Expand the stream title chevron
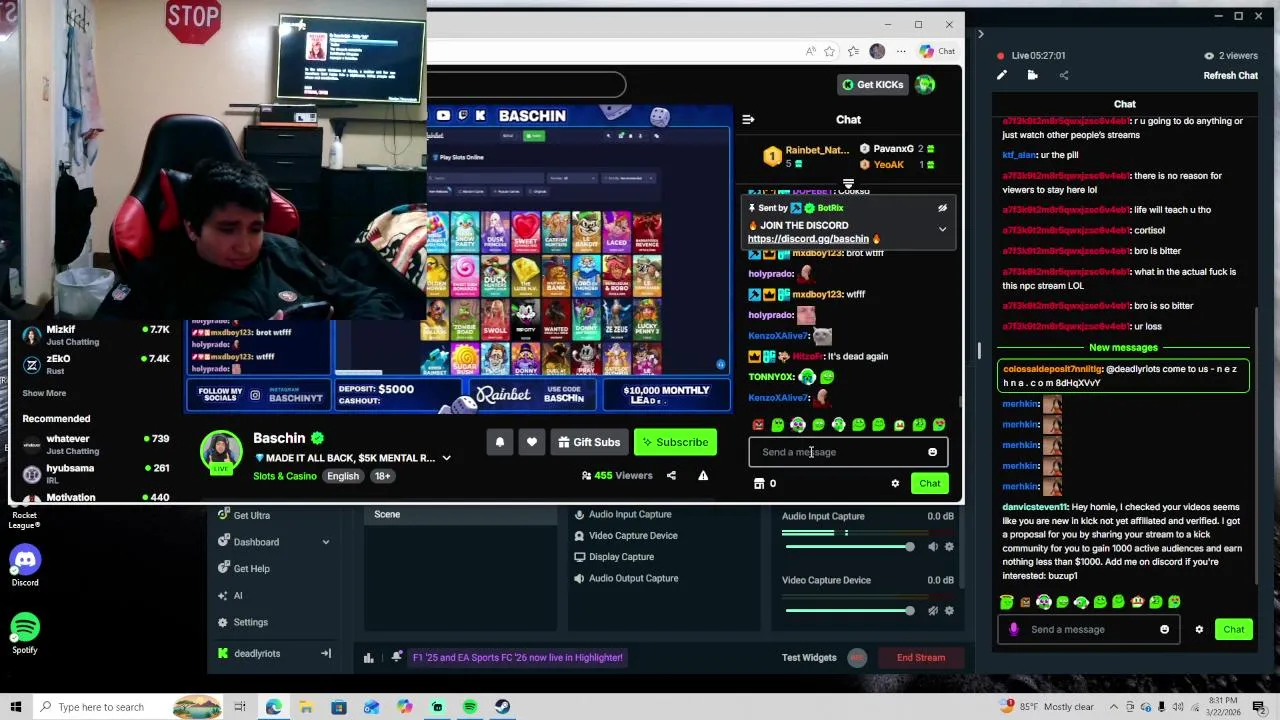This screenshot has width=1280, height=720. [x=446, y=458]
